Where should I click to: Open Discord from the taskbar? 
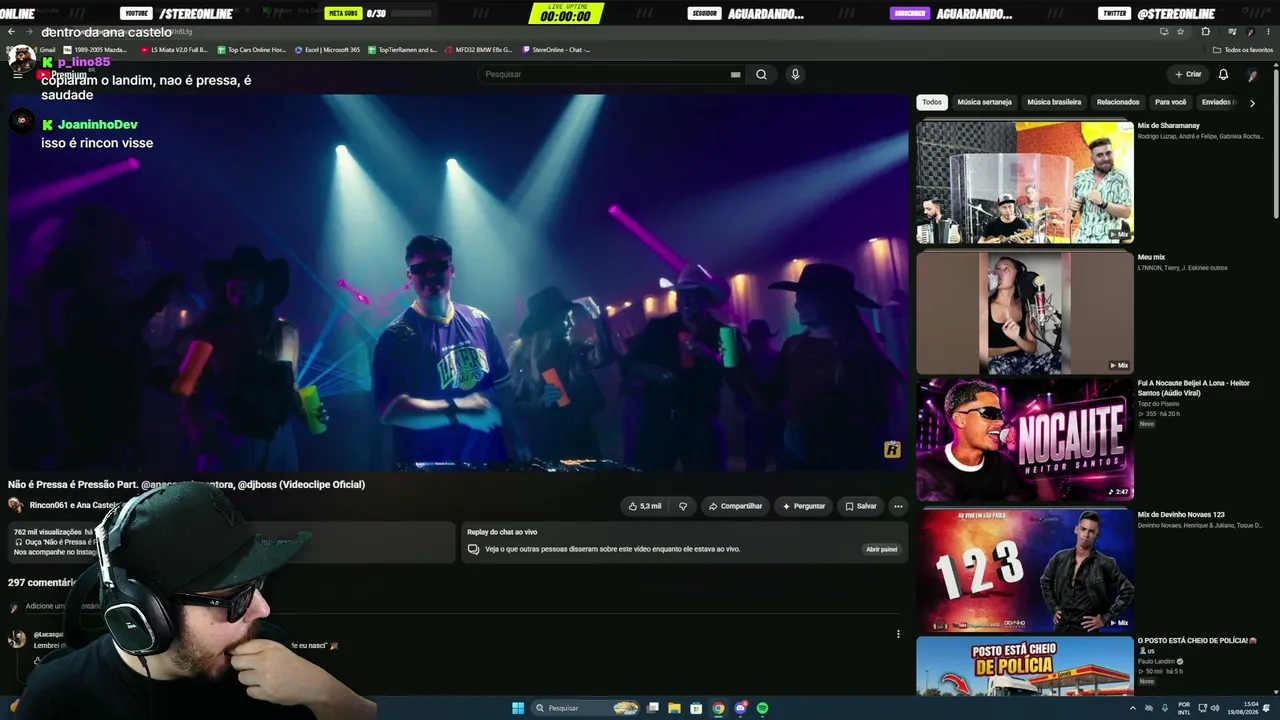[740, 708]
